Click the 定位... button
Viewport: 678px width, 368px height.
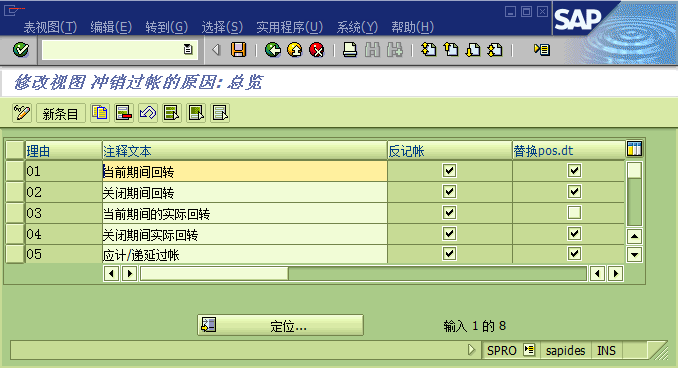280,325
